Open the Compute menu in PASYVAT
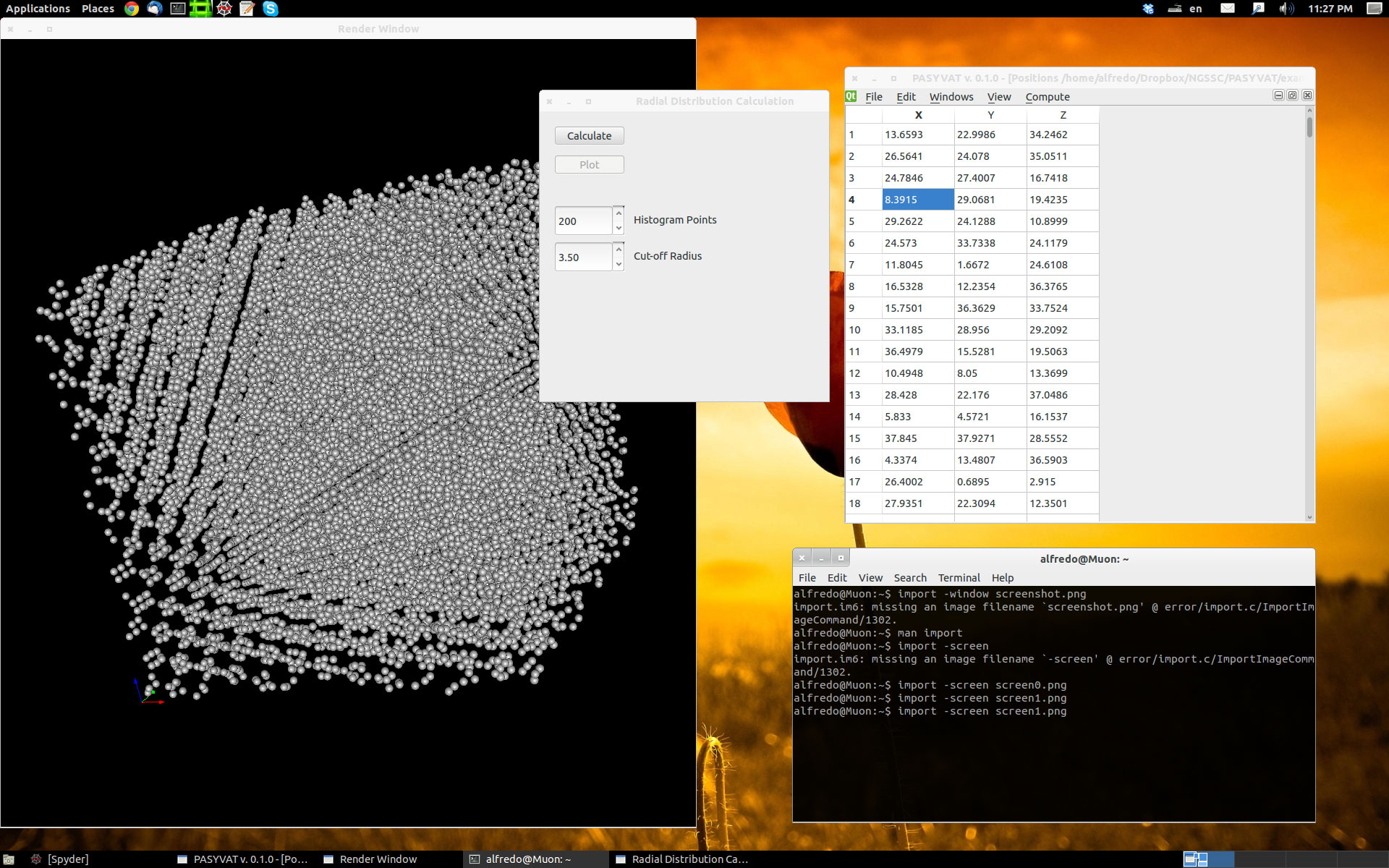This screenshot has height=868, width=1389. click(x=1047, y=97)
